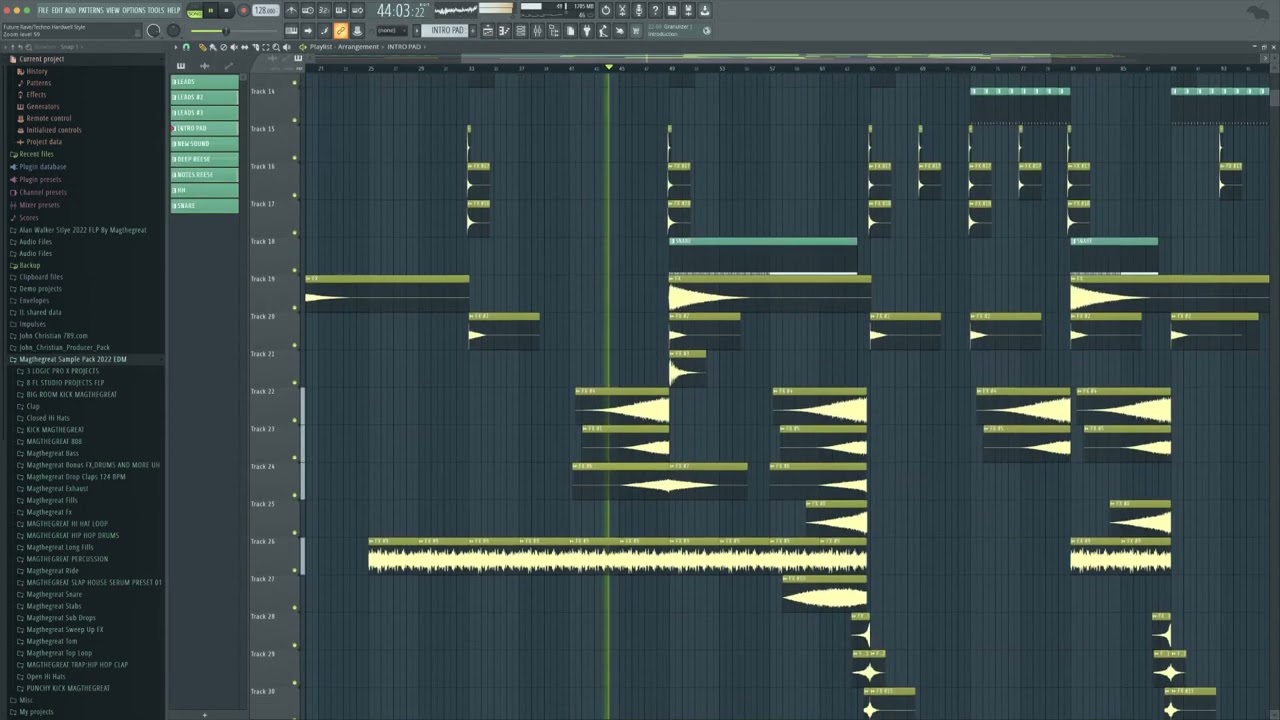1280x720 pixels.
Task: Toggle the metronome icon
Action: click(x=292, y=10)
